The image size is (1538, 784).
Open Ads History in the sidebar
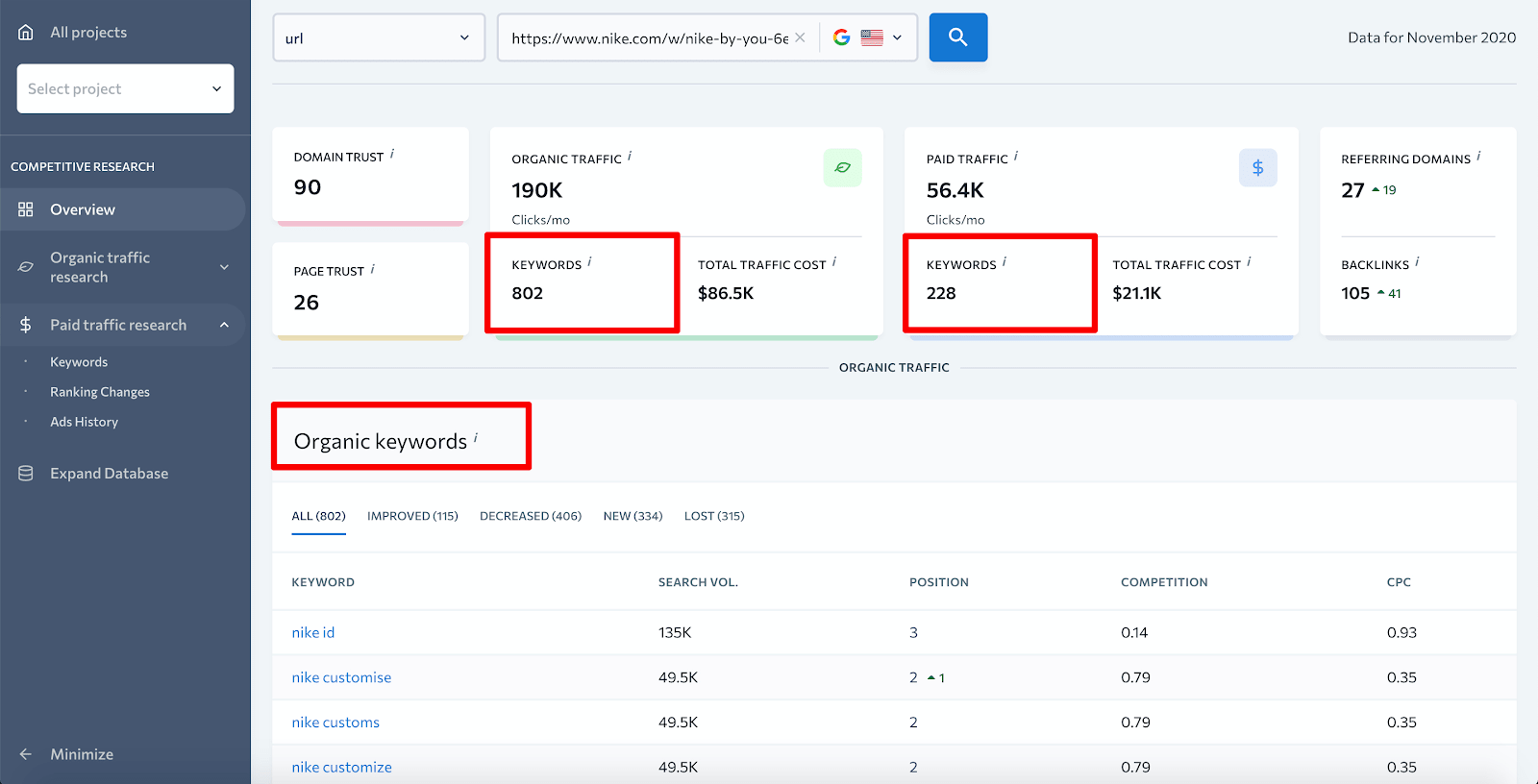[84, 422]
